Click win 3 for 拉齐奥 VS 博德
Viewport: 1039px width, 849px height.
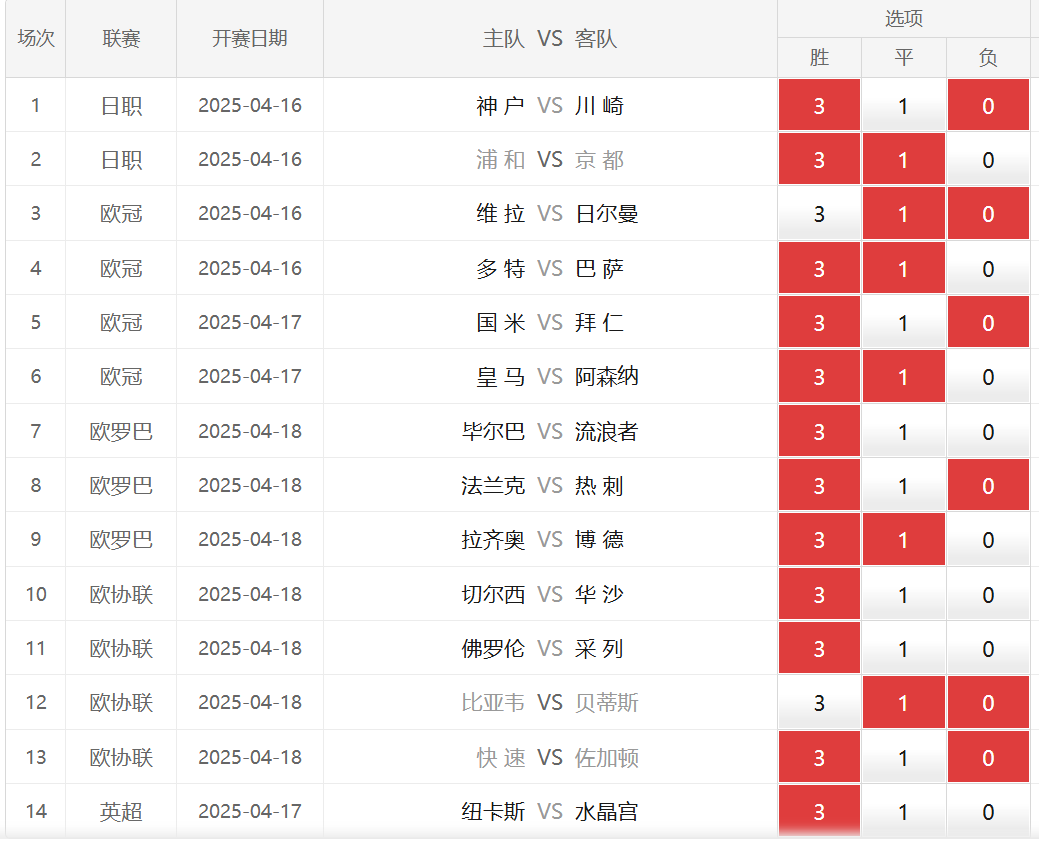pos(819,539)
